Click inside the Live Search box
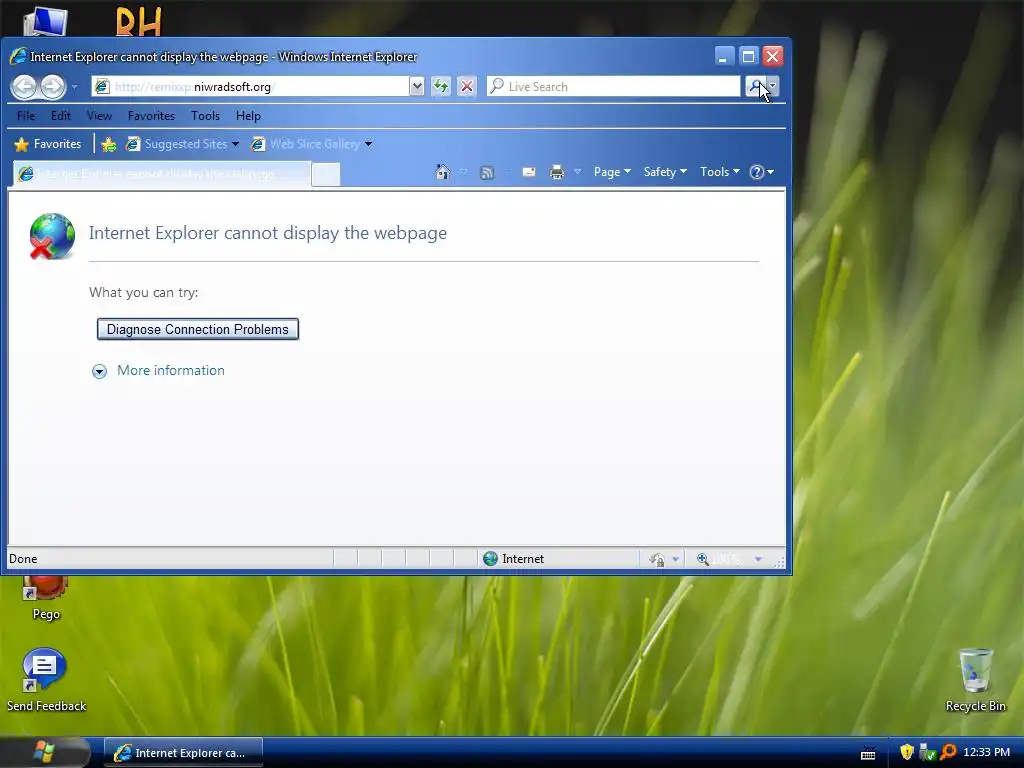 click(613, 86)
